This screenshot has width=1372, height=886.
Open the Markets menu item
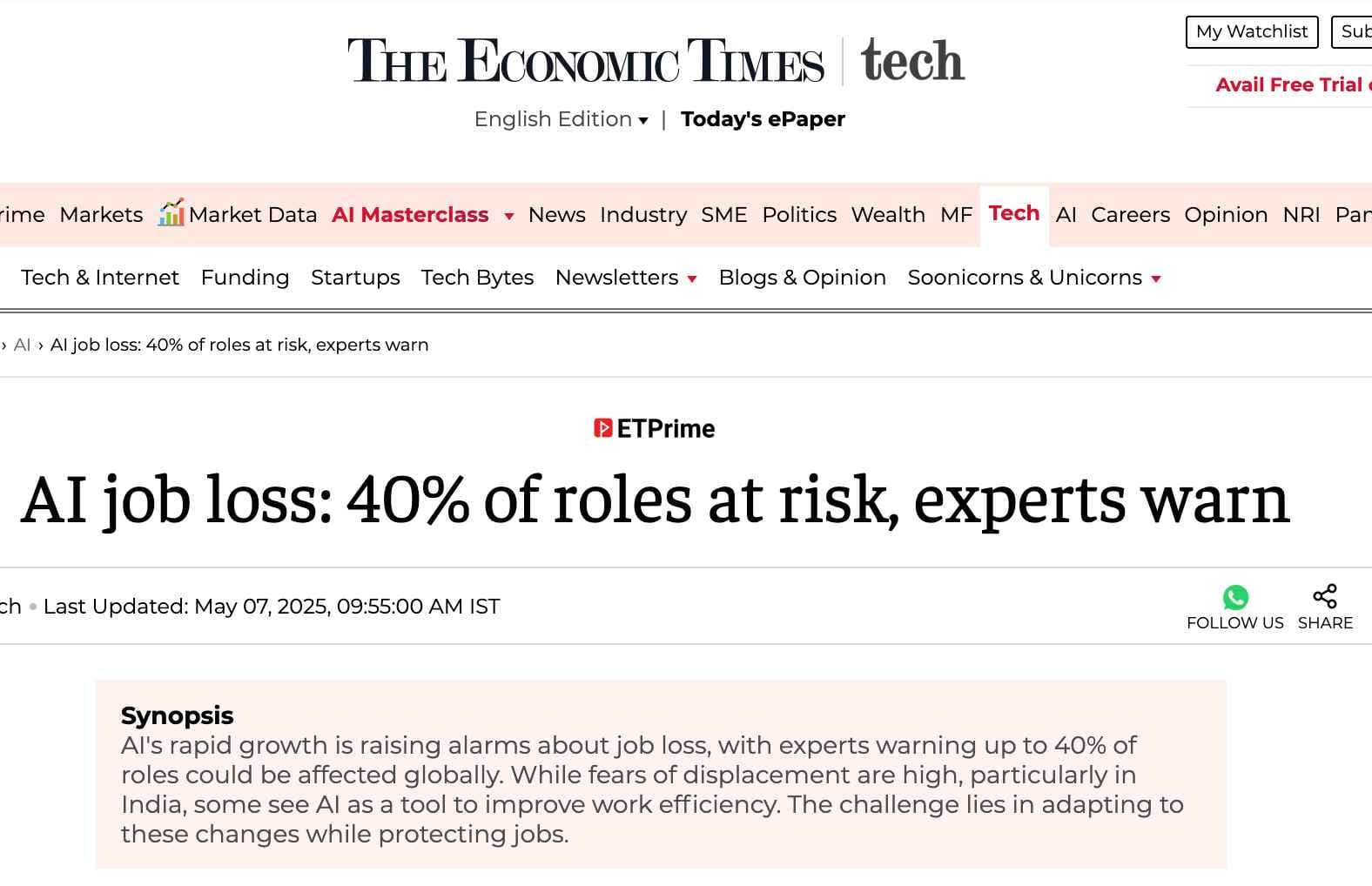pyautogui.click(x=101, y=215)
